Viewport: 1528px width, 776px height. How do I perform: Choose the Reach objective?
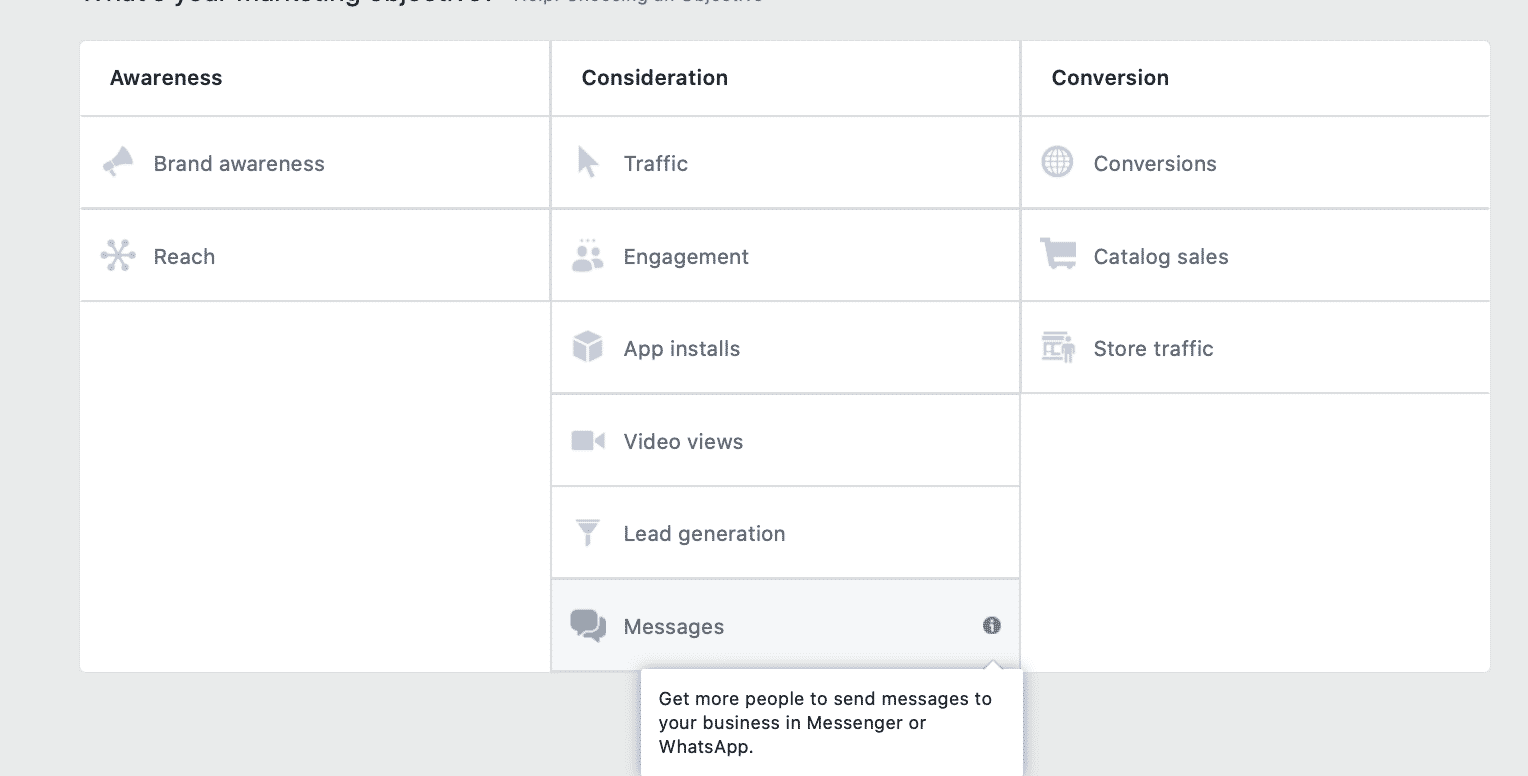[315, 256]
